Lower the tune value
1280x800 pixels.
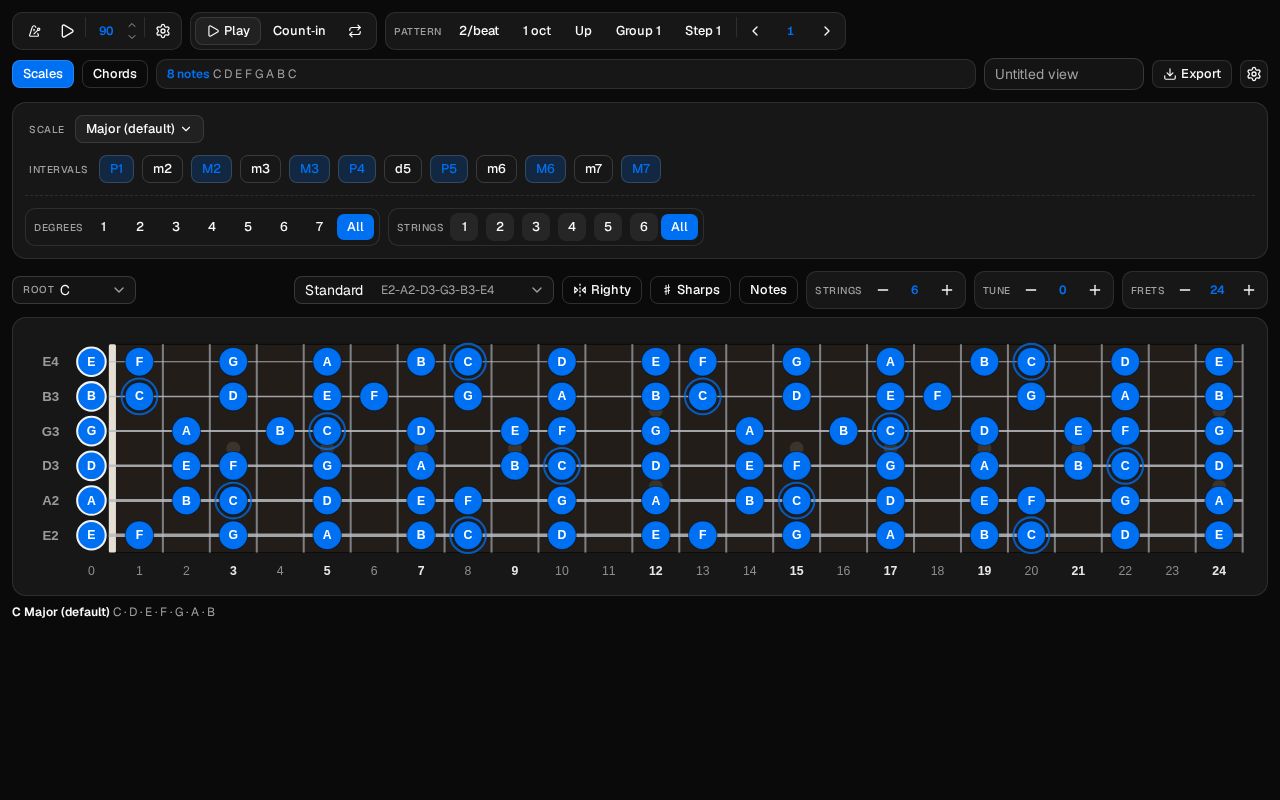pyautogui.click(x=1031, y=290)
